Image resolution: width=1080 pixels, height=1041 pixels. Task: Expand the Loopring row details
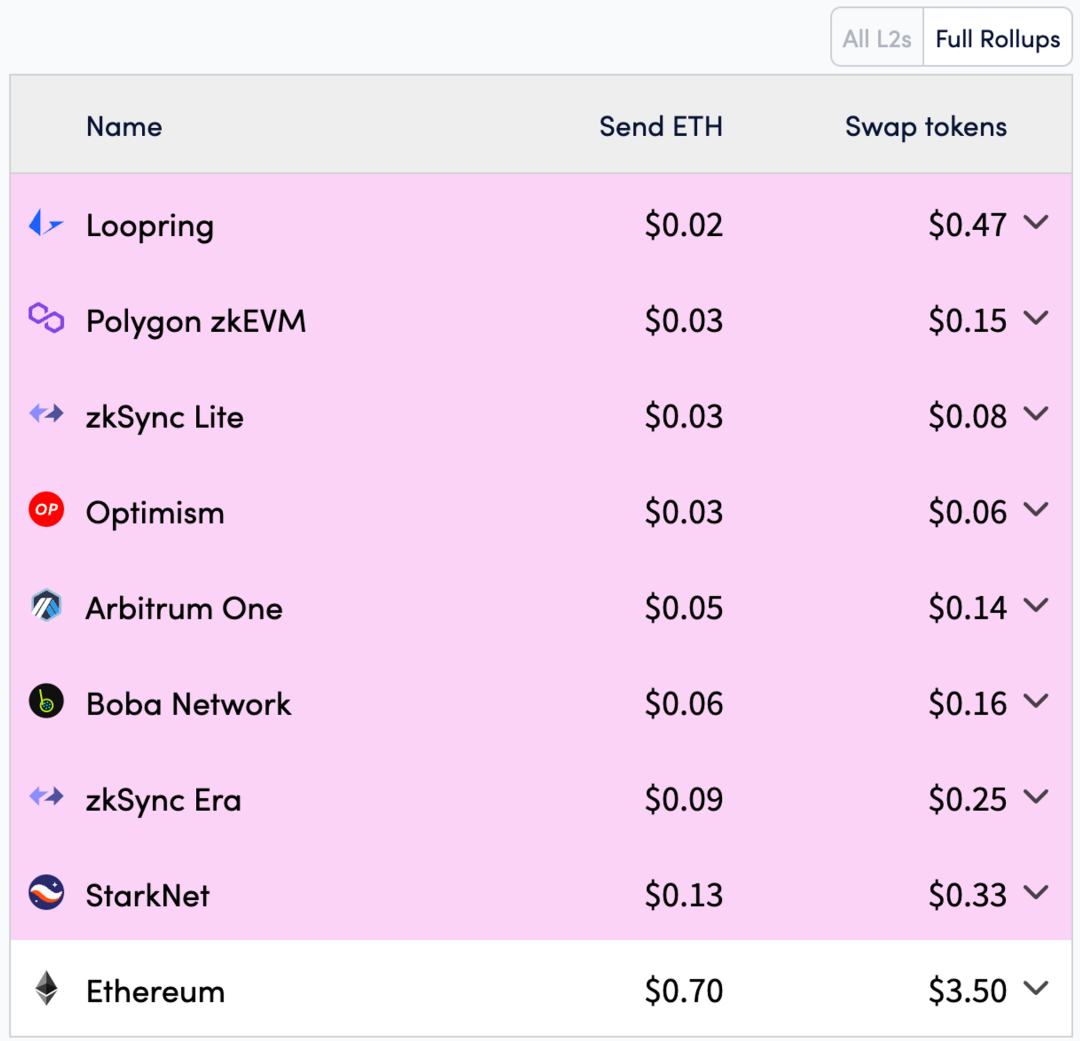[1036, 223]
